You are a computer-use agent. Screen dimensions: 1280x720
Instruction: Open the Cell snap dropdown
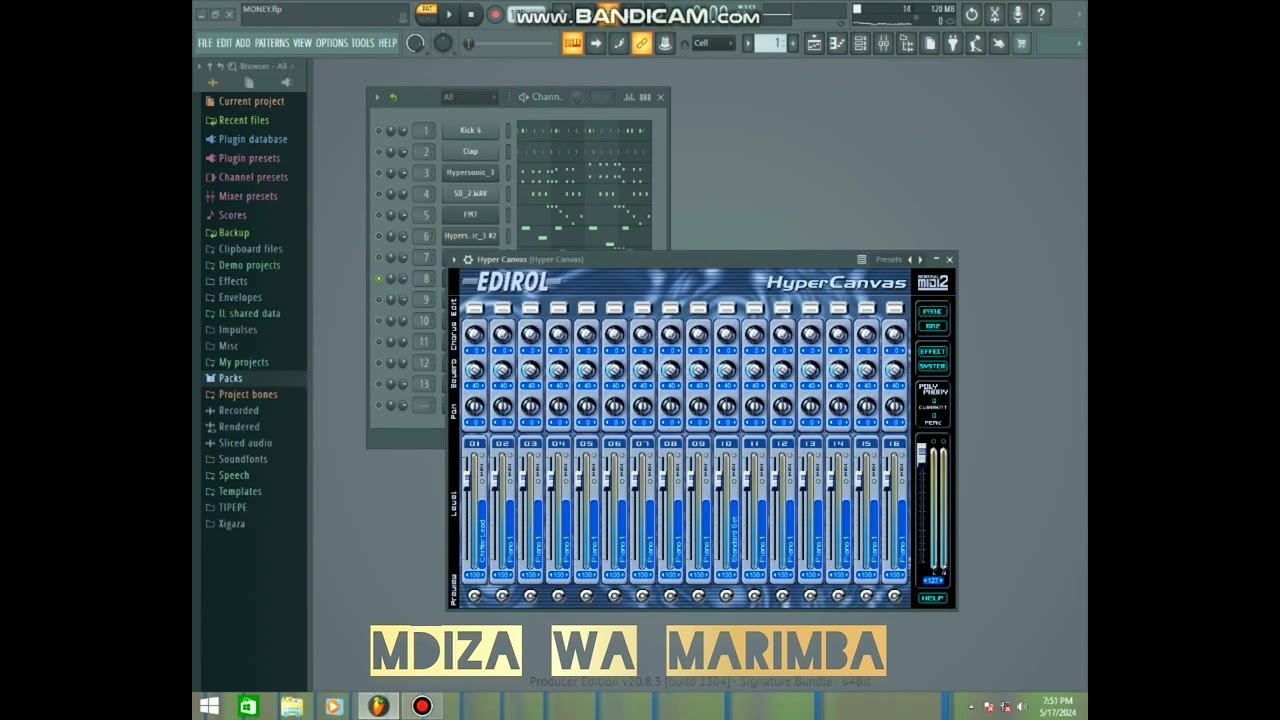point(714,43)
